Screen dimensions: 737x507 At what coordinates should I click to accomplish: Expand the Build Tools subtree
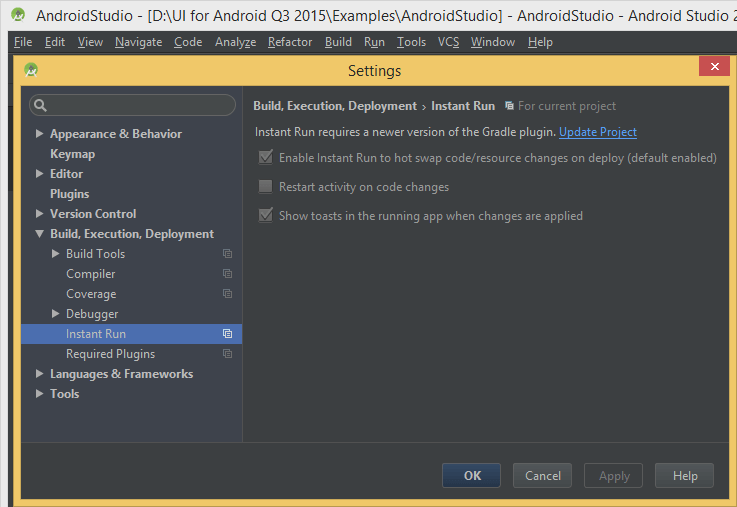click(x=55, y=253)
